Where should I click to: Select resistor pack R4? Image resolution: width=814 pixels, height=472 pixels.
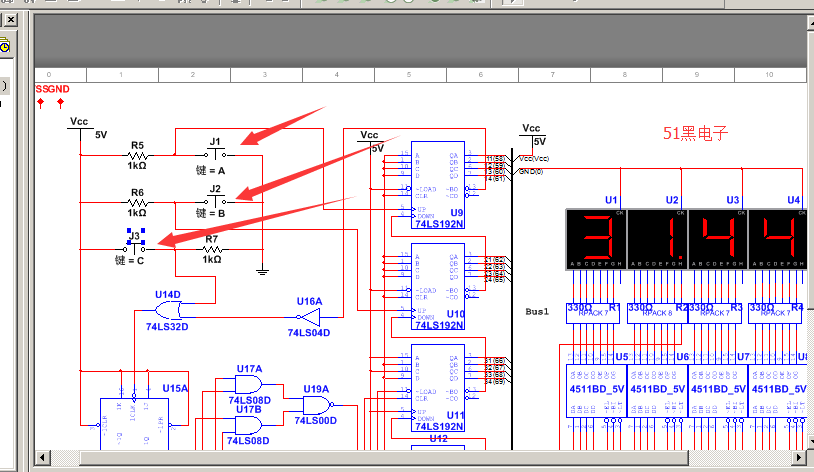tap(776, 313)
